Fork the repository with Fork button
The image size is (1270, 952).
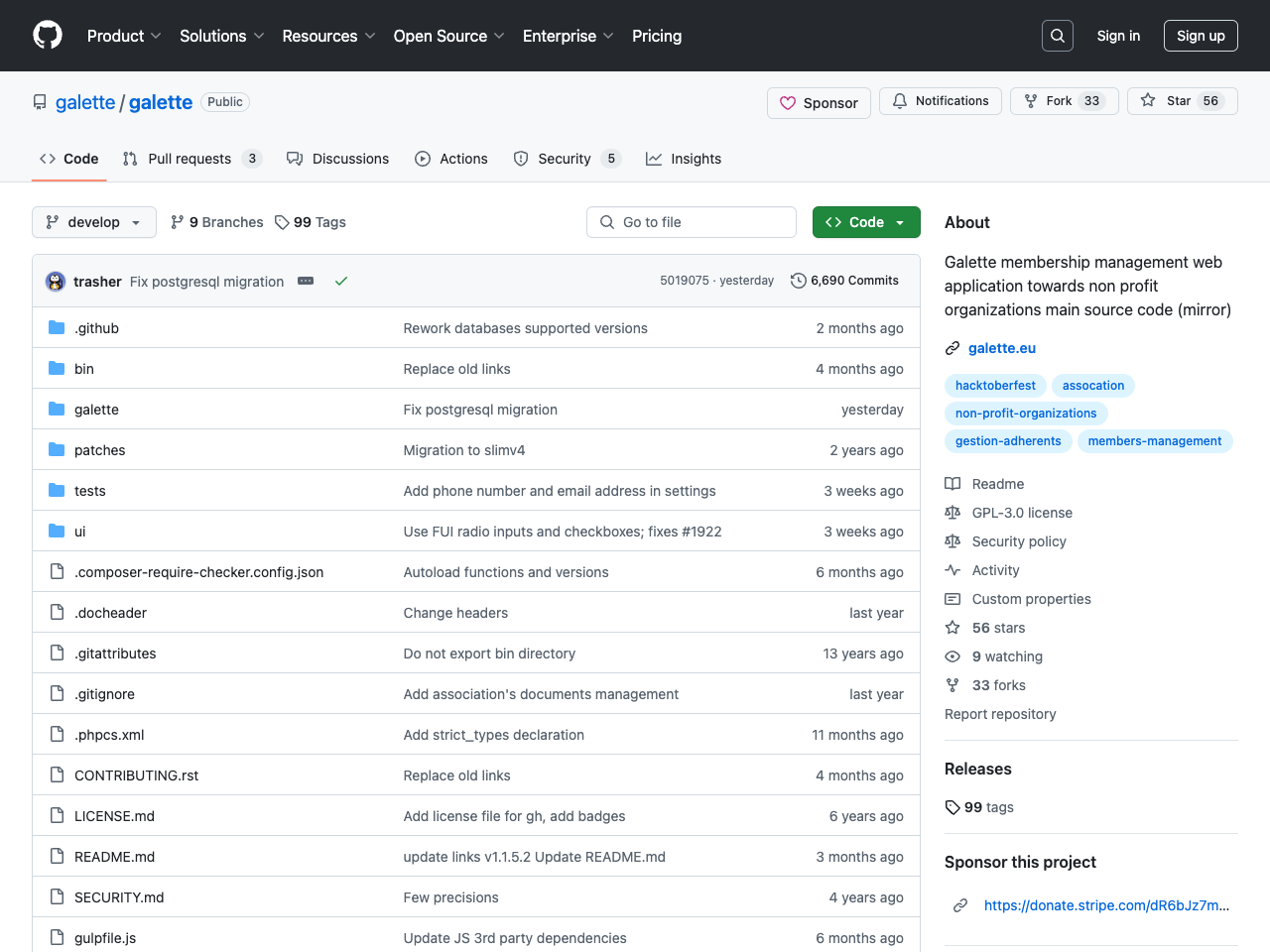pos(1065,101)
